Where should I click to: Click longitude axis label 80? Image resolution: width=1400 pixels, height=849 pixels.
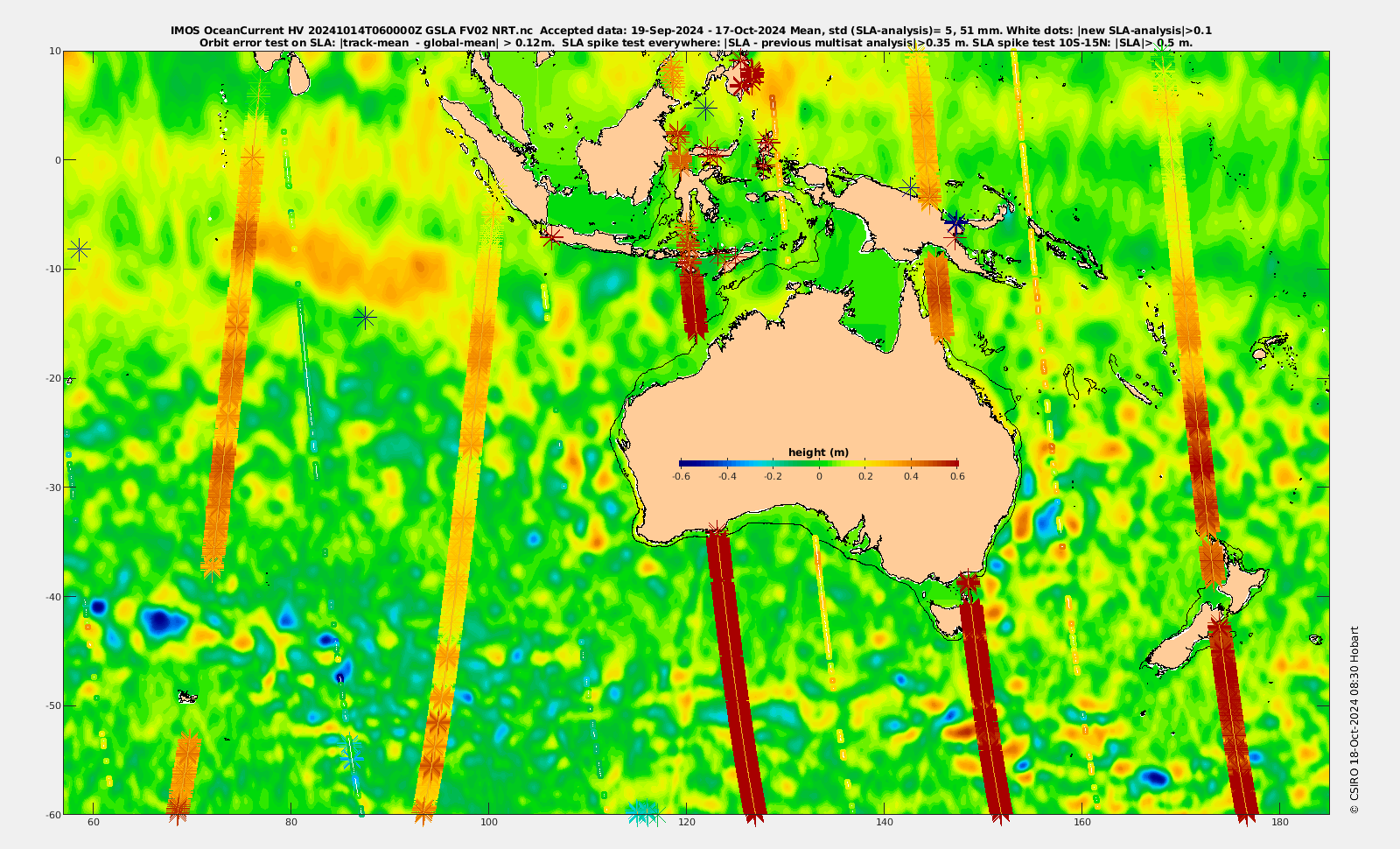pyautogui.click(x=291, y=822)
